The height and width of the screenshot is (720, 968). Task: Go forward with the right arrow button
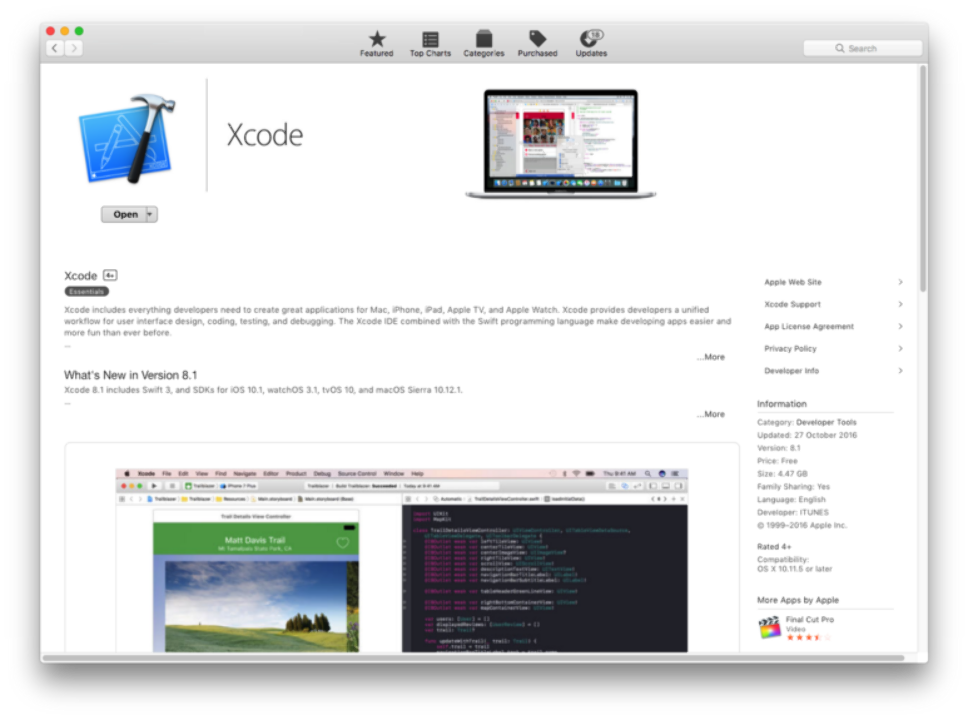(x=74, y=48)
